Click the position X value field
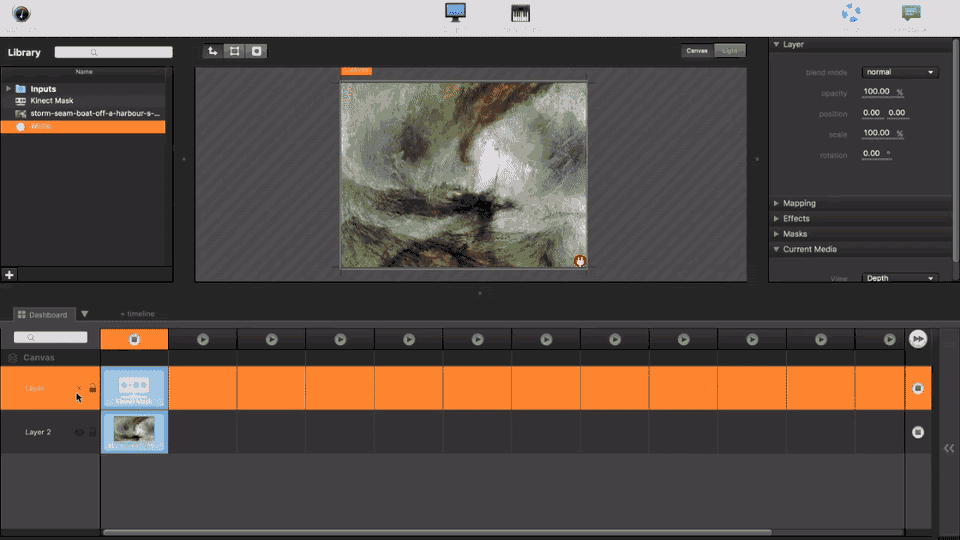Image resolution: width=960 pixels, height=540 pixels. point(871,113)
